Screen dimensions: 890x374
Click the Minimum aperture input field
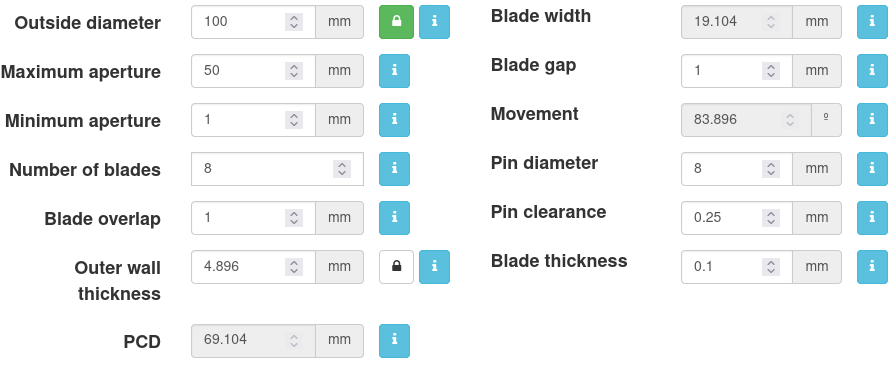254,120
